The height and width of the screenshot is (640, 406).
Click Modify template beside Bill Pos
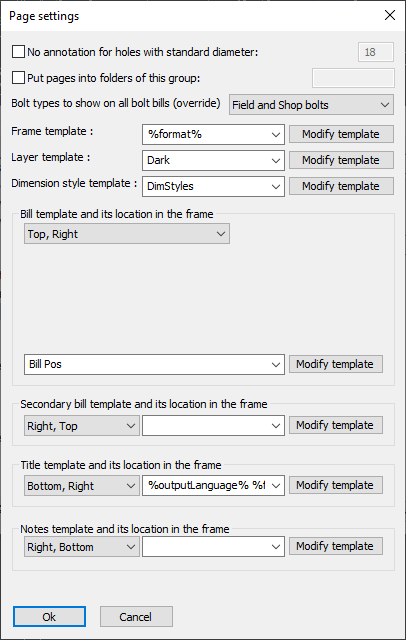click(x=336, y=364)
